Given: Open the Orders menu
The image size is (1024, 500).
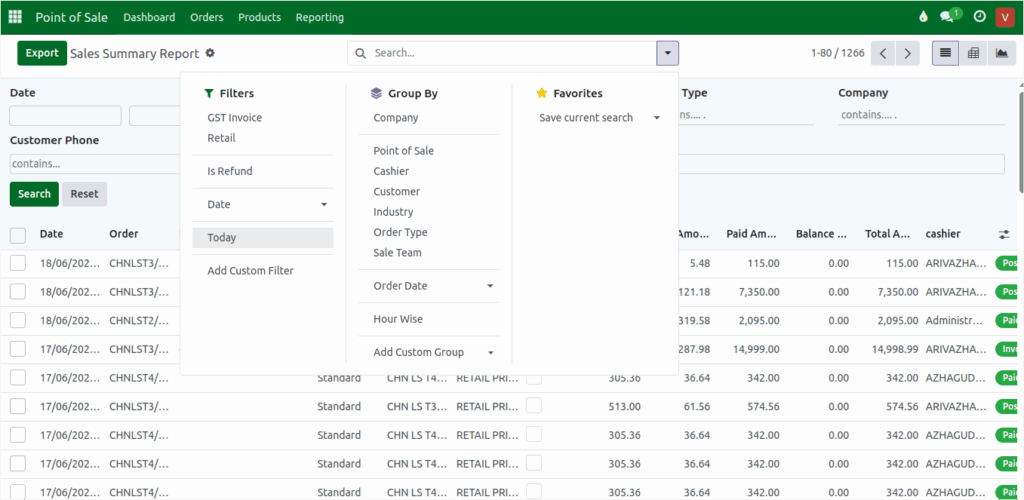Looking at the screenshot, I should click(x=206, y=18).
